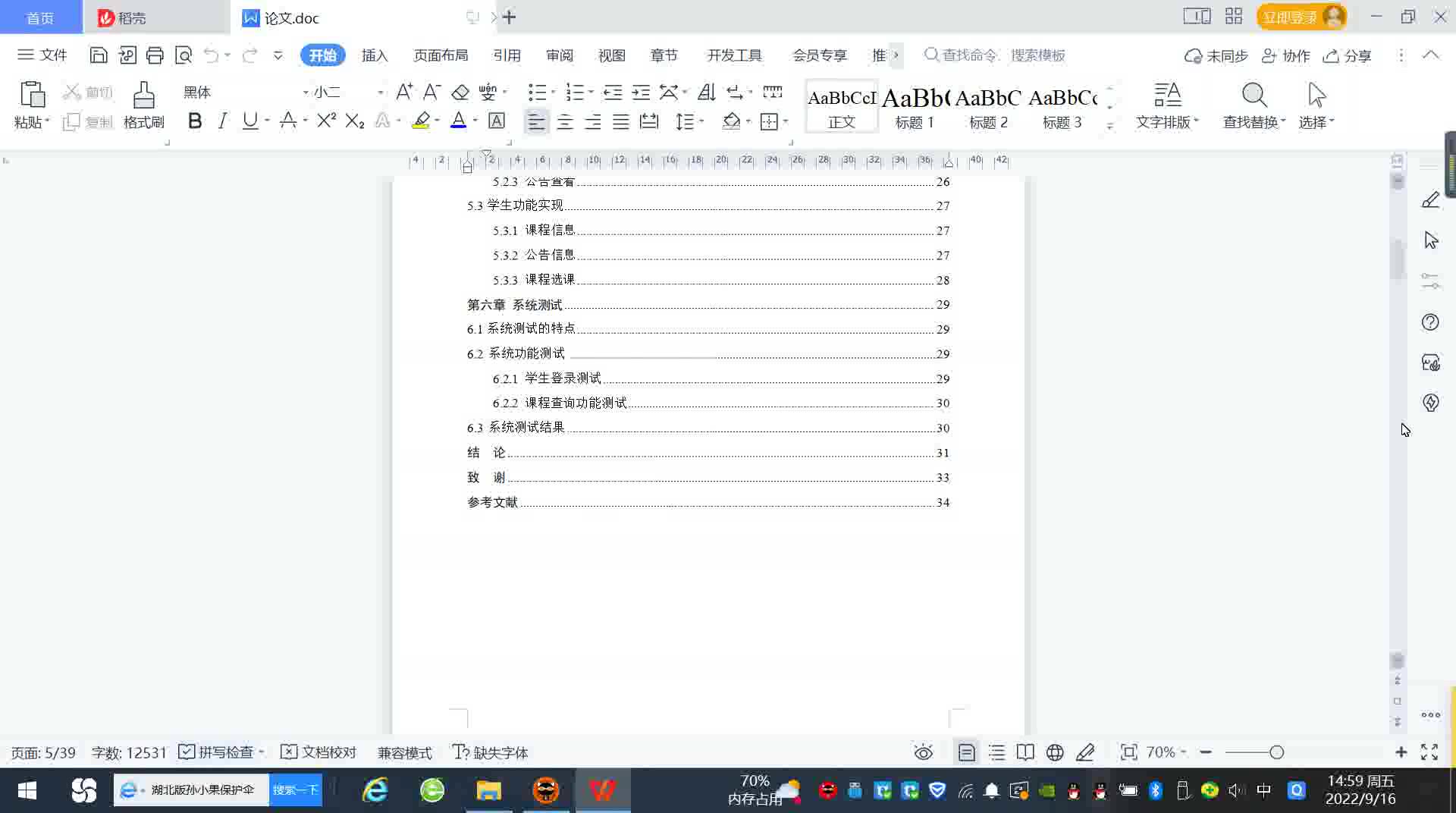Toggle justified text alignment
The width and height of the screenshot is (1456, 813).
point(621,121)
